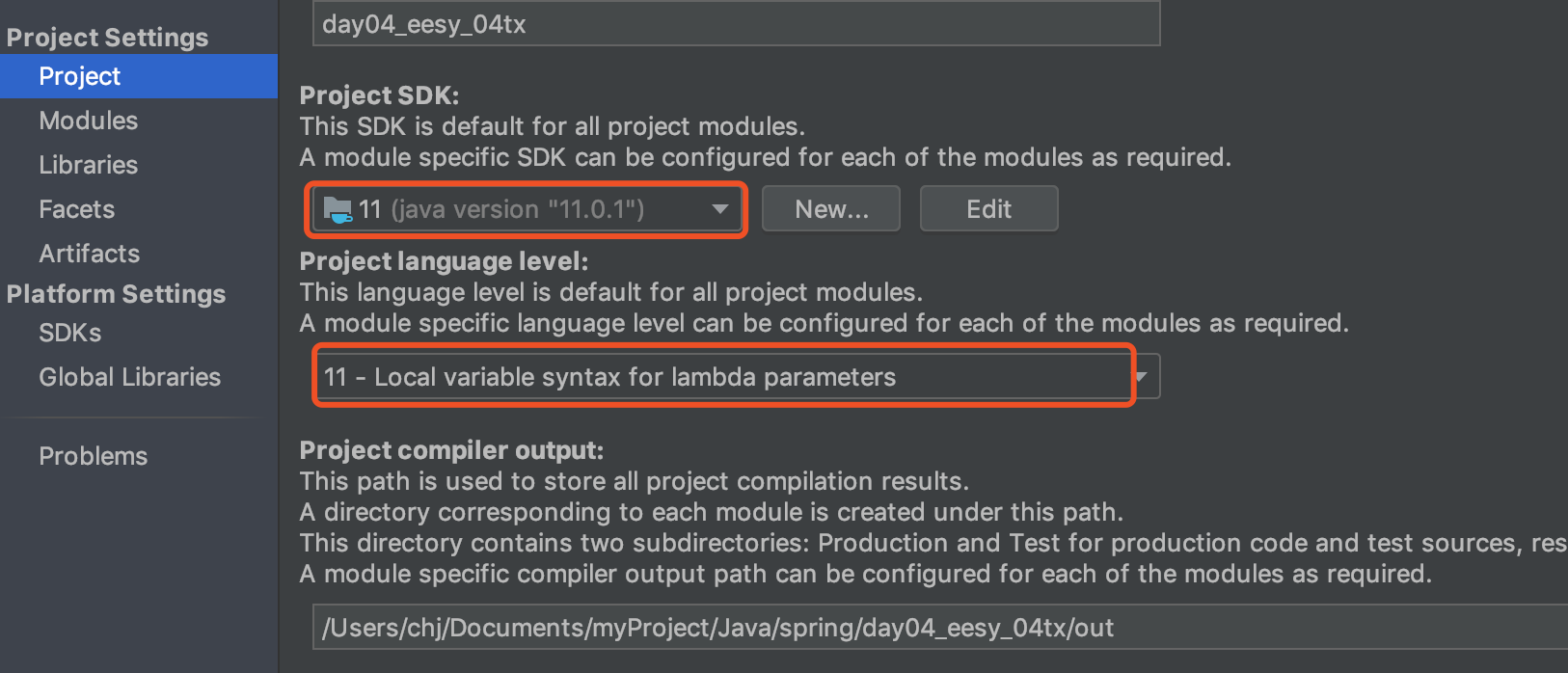
Task: Click the Platform Settings section header
Action: (x=116, y=294)
